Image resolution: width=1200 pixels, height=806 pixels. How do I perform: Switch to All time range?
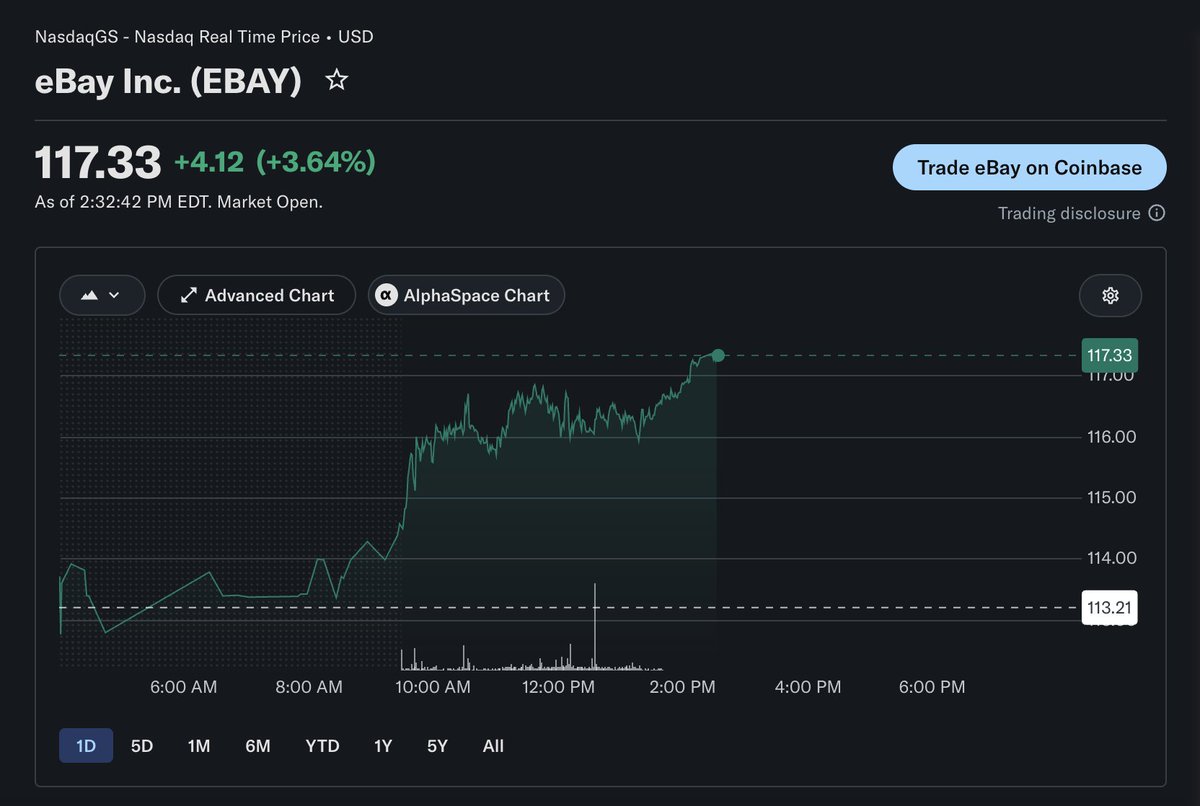point(493,746)
